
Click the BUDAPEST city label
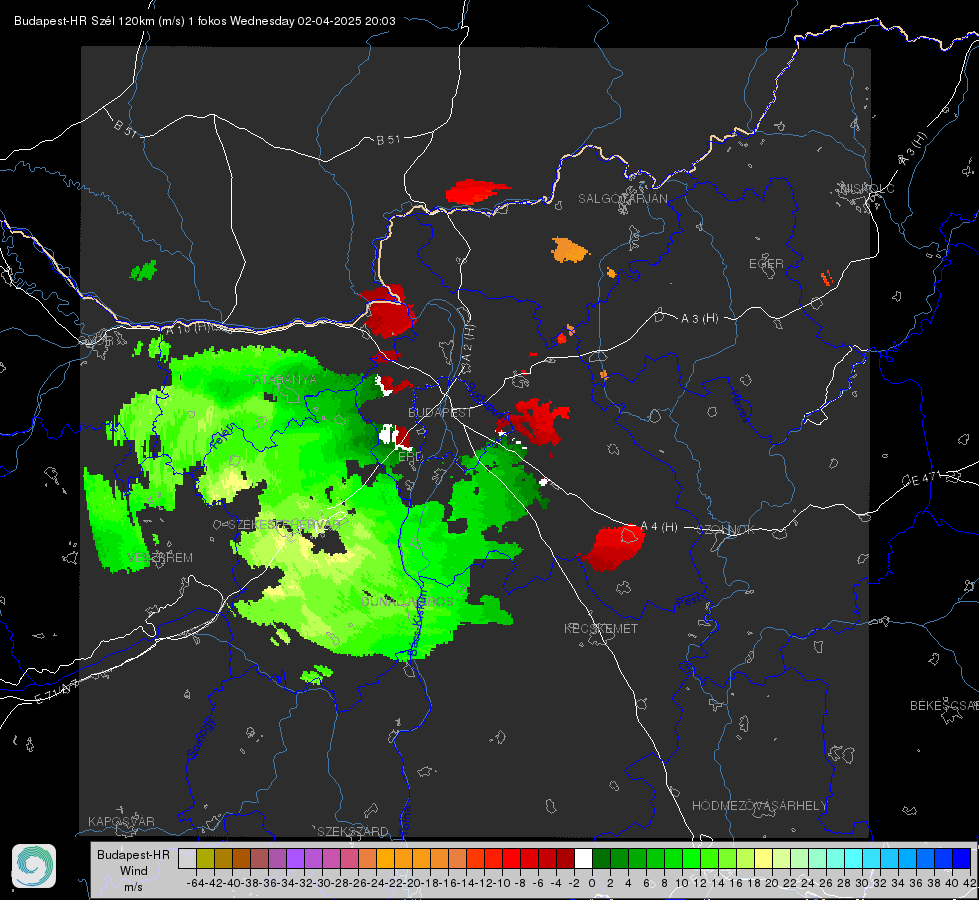click(440, 412)
